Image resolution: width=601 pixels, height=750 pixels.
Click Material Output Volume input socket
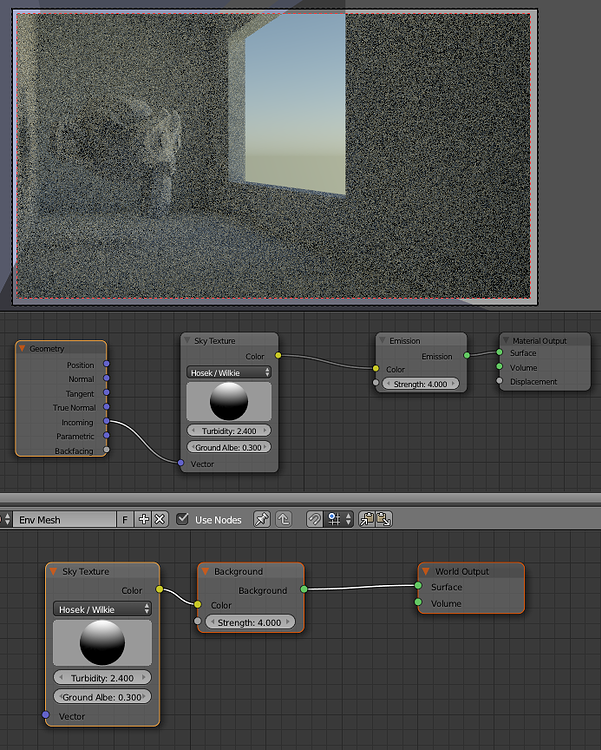499,367
